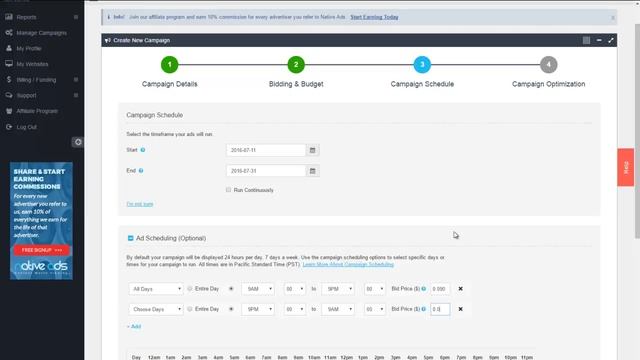Remove the Choose Days schedule row
The width and height of the screenshot is (640, 360).
coord(460,309)
